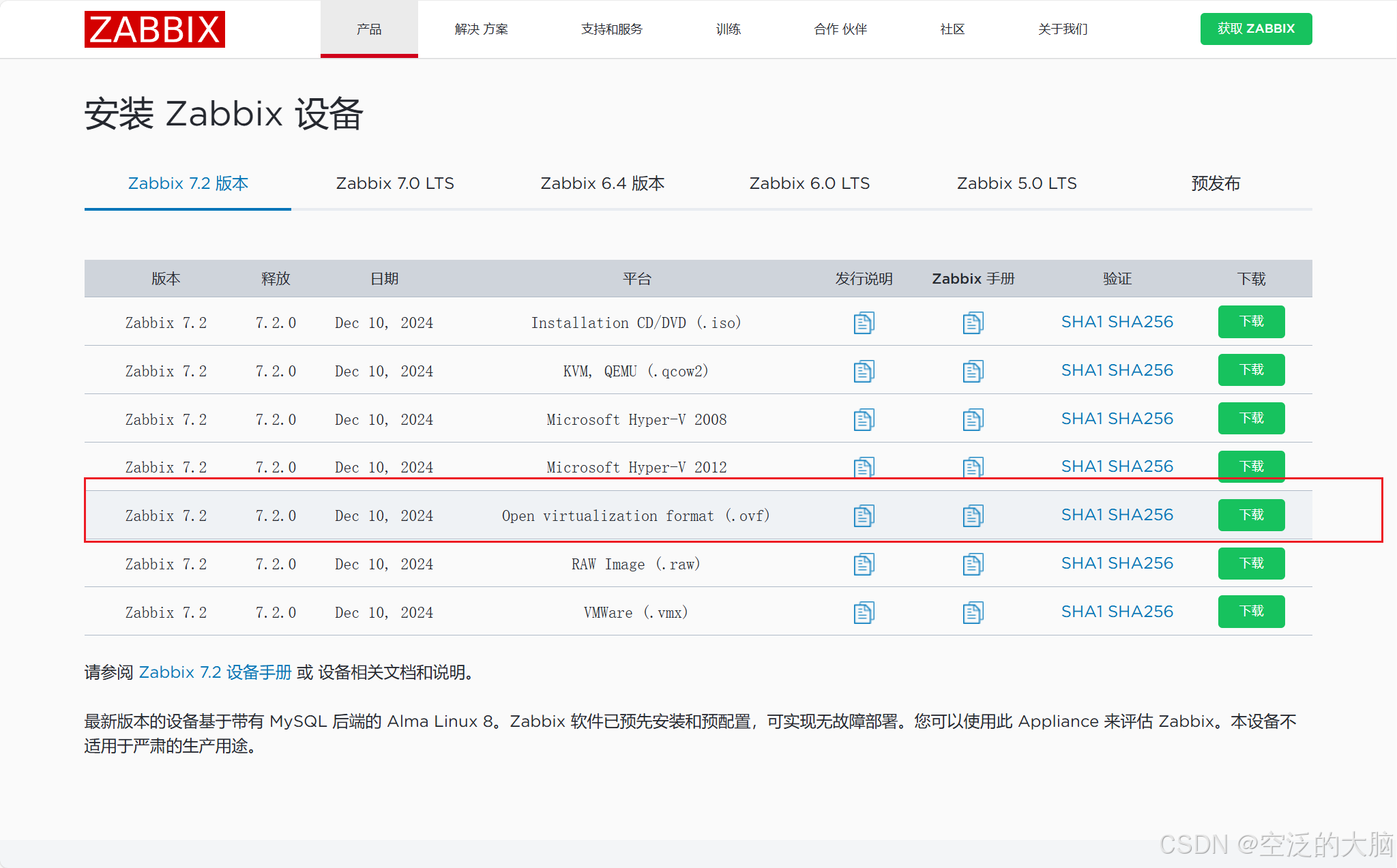1397x868 pixels.
Task: Open the 产品 menu item
Action: tap(369, 29)
